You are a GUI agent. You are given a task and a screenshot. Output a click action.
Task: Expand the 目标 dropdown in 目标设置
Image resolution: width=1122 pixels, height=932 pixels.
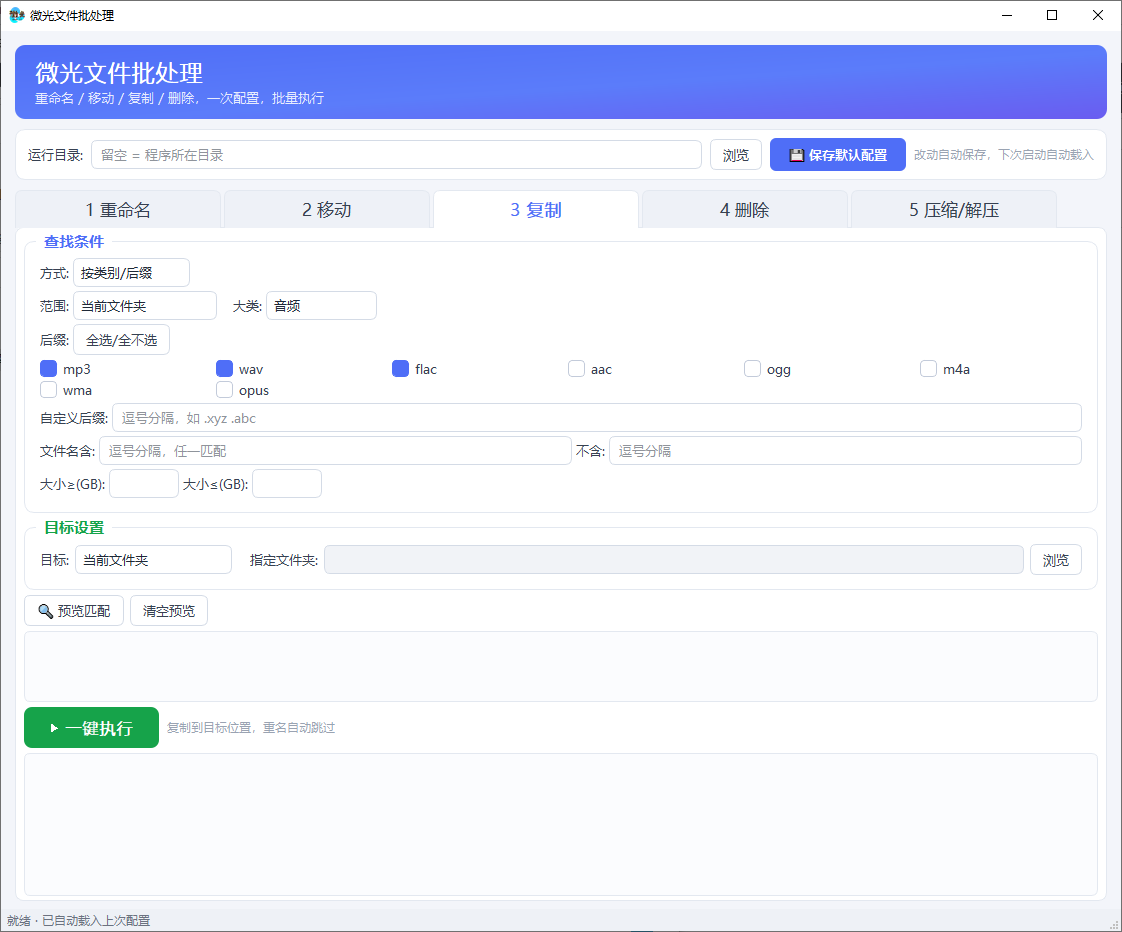153,560
